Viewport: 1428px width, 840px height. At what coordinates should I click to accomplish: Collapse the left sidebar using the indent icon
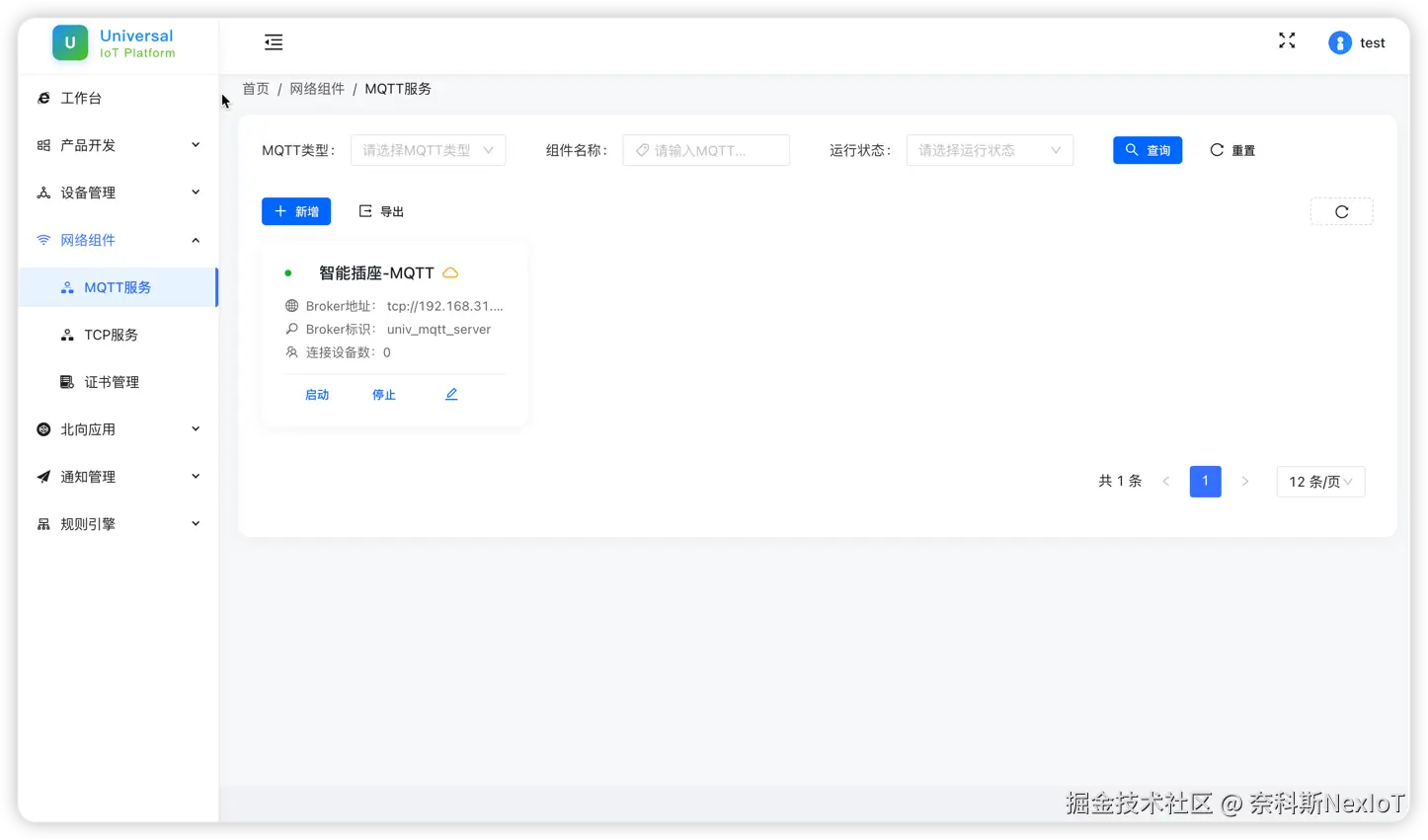(274, 42)
